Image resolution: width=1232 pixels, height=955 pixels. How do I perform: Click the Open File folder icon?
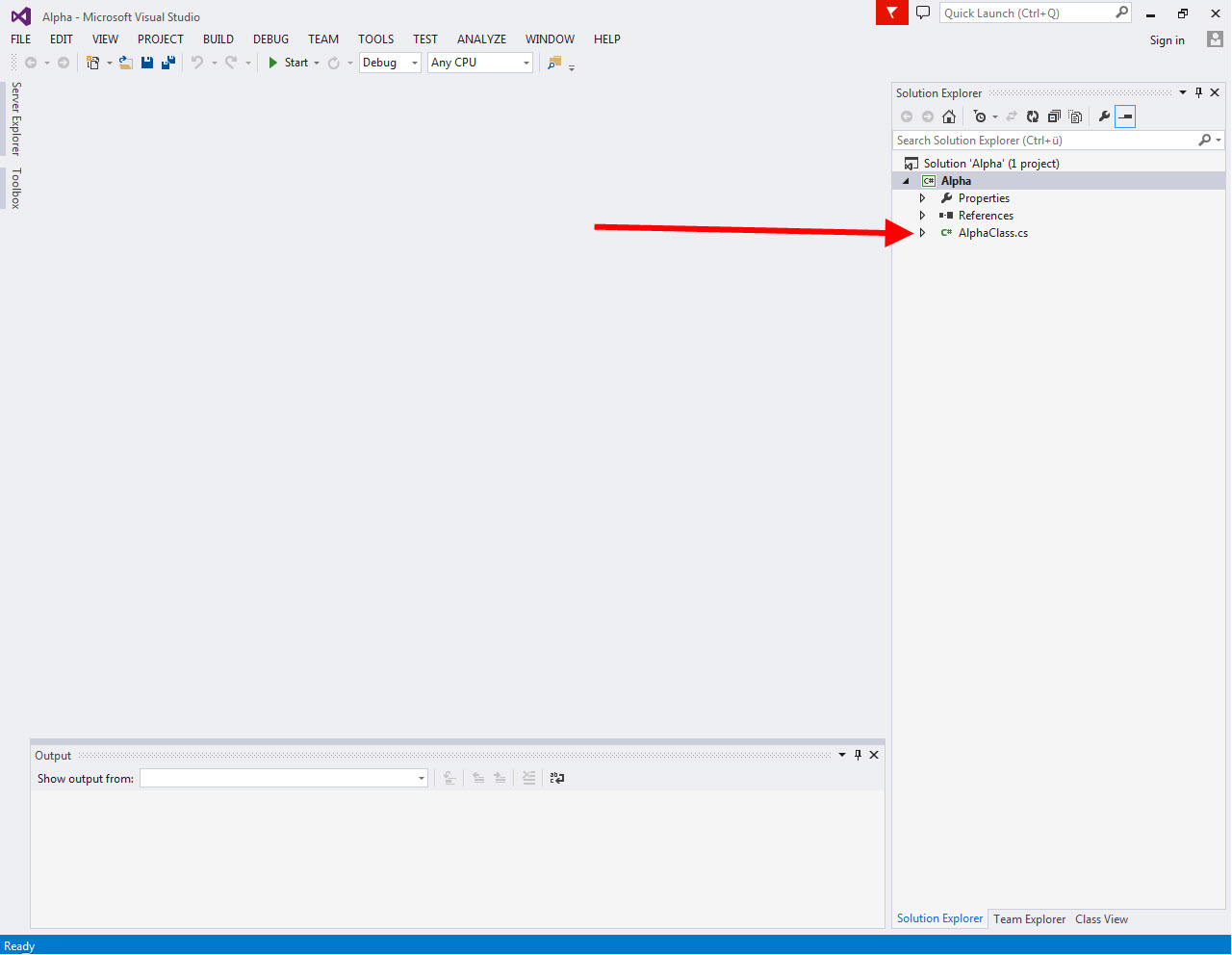click(126, 63)
